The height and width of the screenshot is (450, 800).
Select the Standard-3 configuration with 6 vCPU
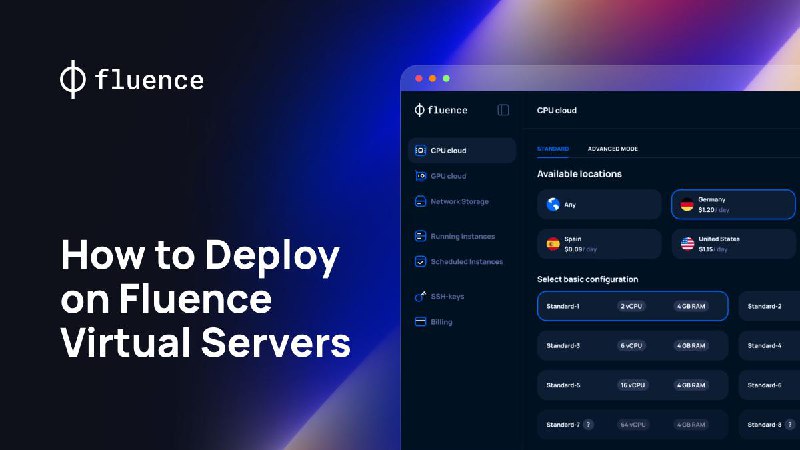(633, 345)
